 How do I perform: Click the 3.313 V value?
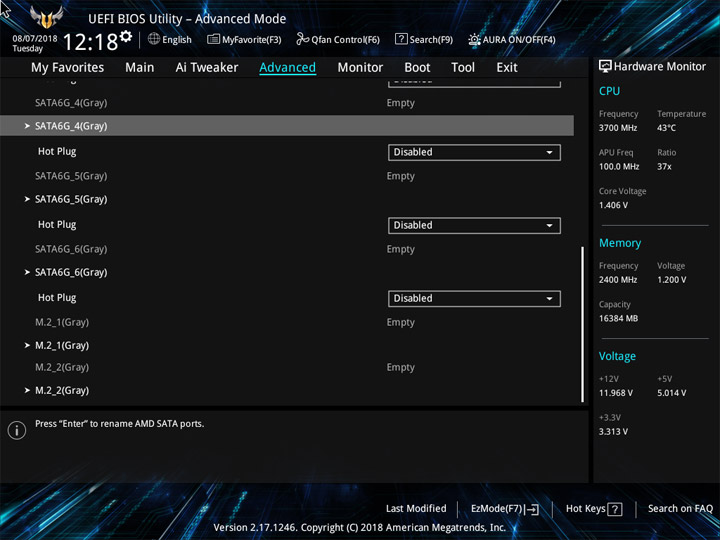click(613, 432)
